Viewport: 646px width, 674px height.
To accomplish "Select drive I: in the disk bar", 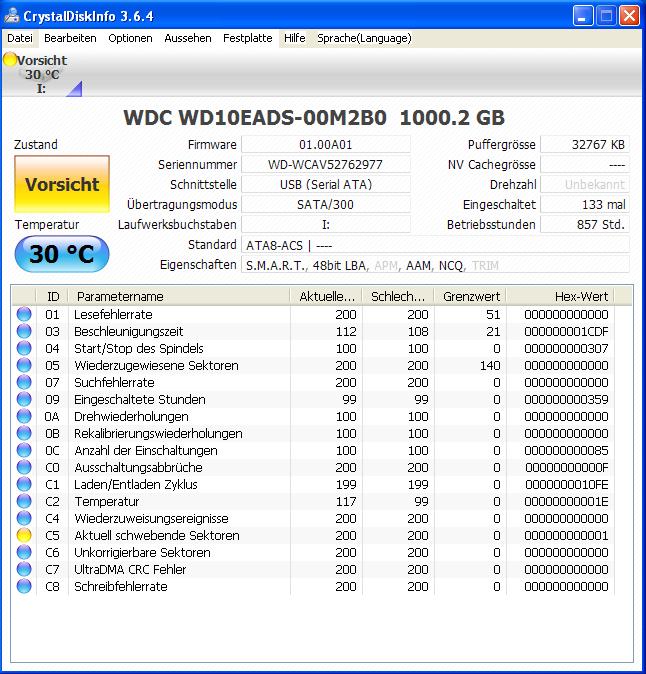I will (42, 74).
